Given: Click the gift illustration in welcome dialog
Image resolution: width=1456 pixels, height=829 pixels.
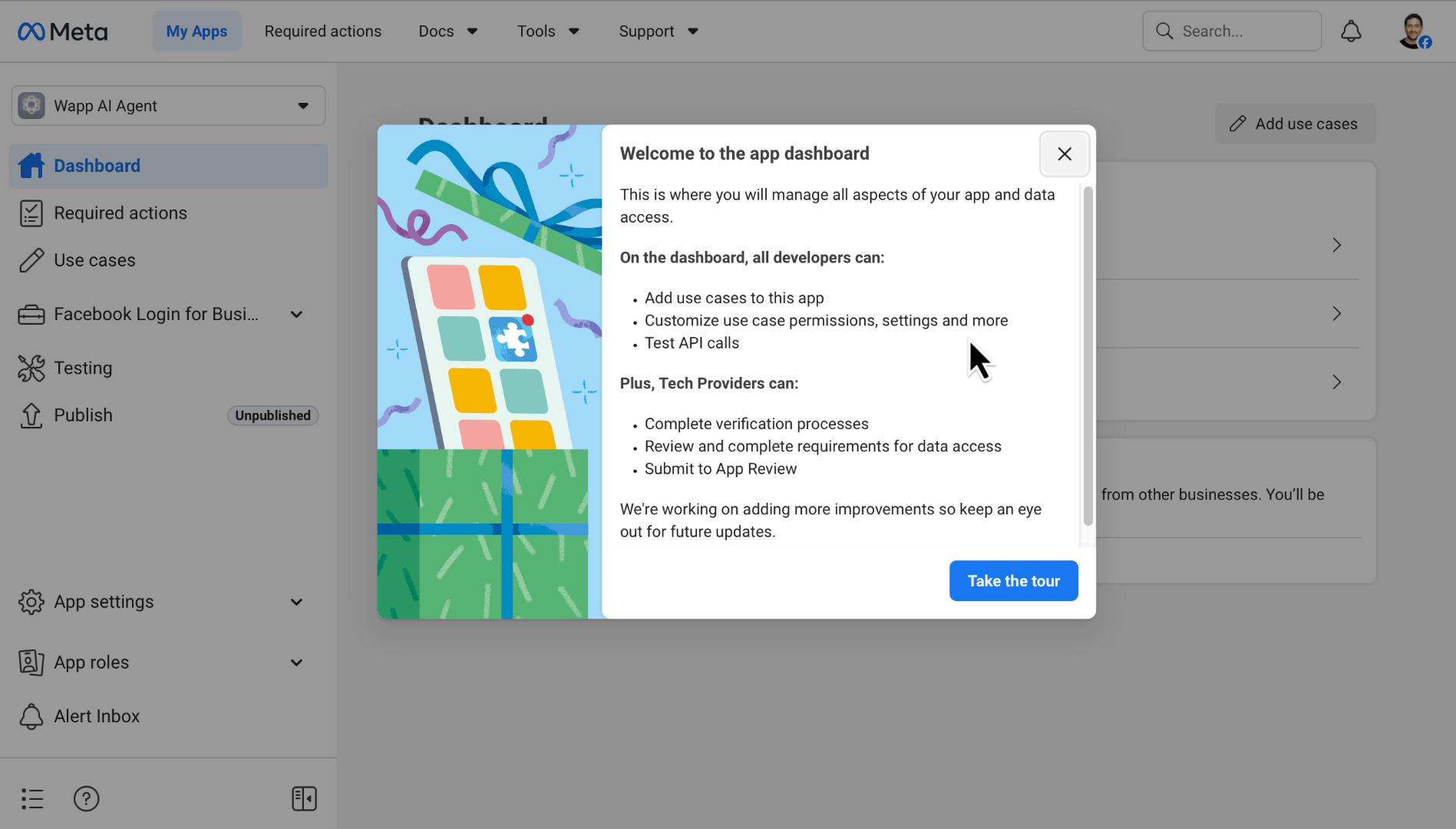Looking at the screenshot, I should pyautogui.click(x=489, y=372).
